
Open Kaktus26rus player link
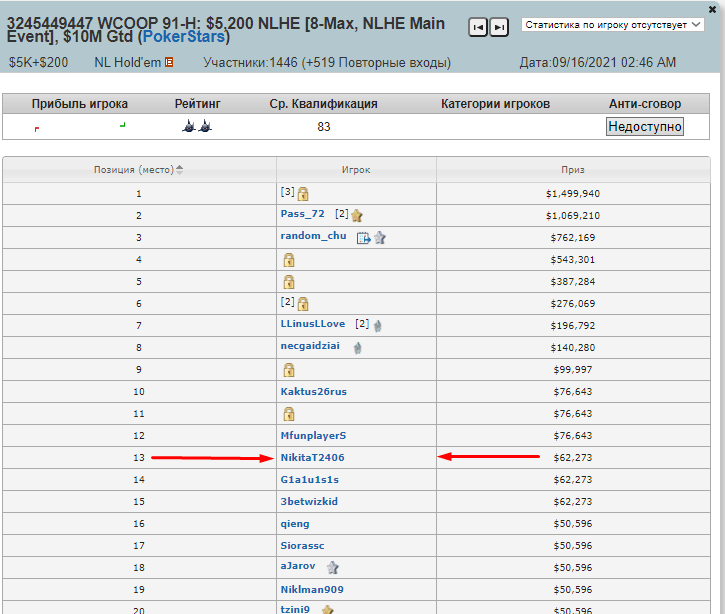pyautogui.click(x=313, y=392)
